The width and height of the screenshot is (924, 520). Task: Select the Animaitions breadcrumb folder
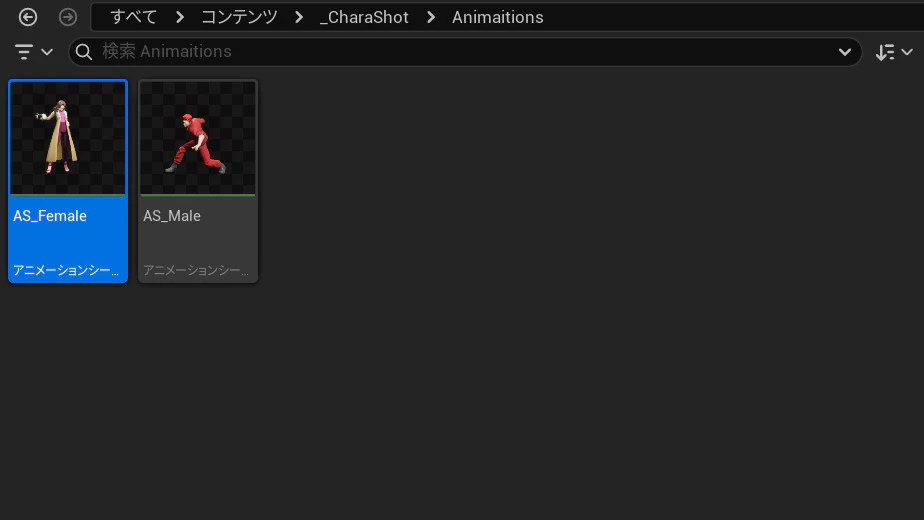[x=497, y=17]
